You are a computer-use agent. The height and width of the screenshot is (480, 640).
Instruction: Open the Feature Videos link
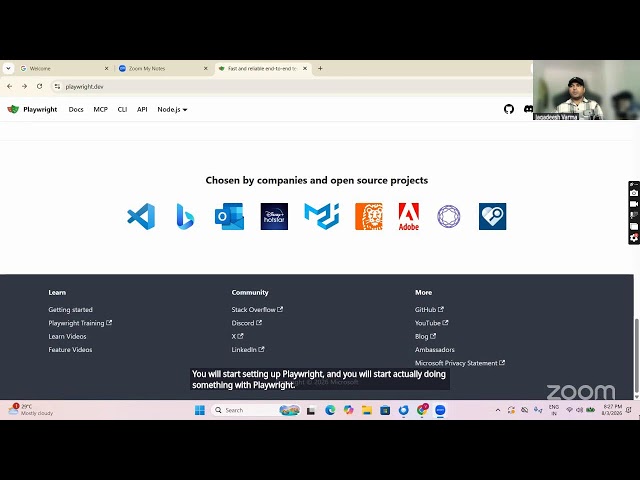click(70, 350)
